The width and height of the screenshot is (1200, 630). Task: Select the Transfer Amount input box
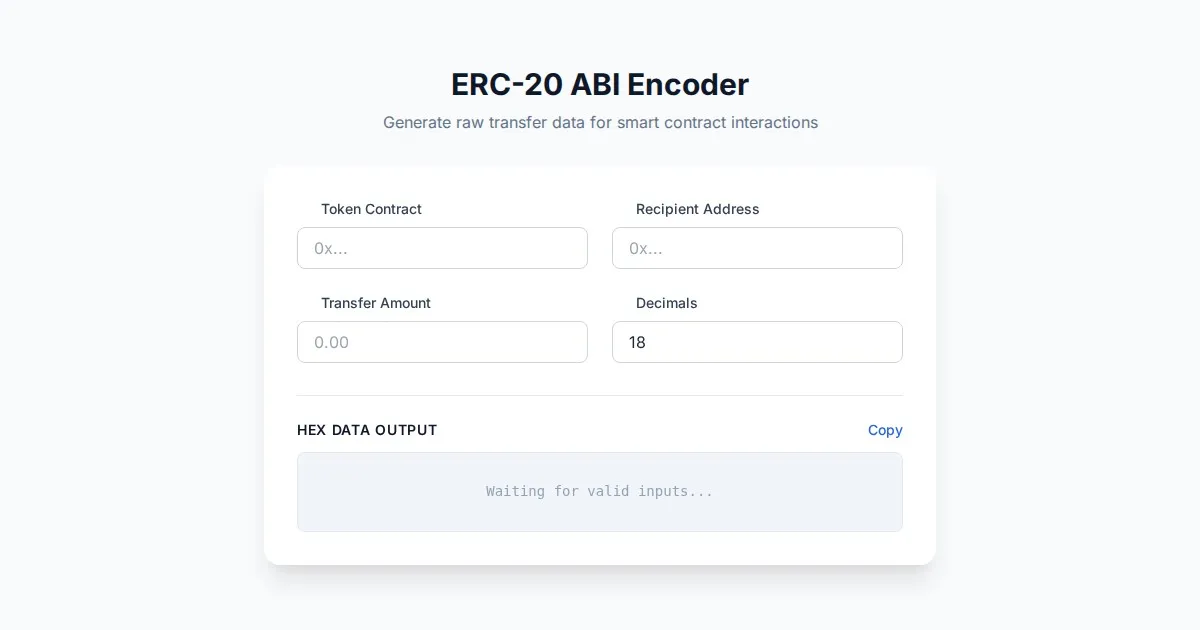[x=442, y=342]
